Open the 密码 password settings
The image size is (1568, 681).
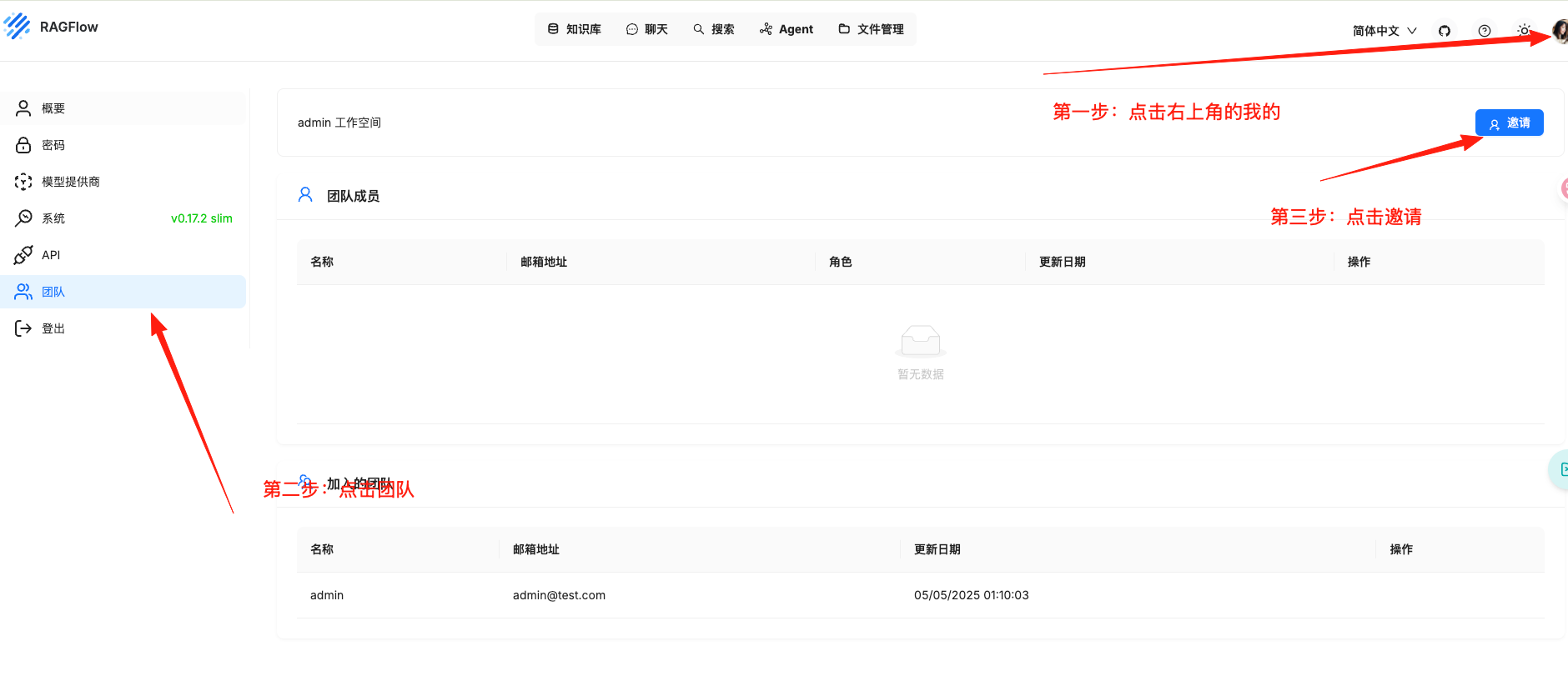point(53,145)
